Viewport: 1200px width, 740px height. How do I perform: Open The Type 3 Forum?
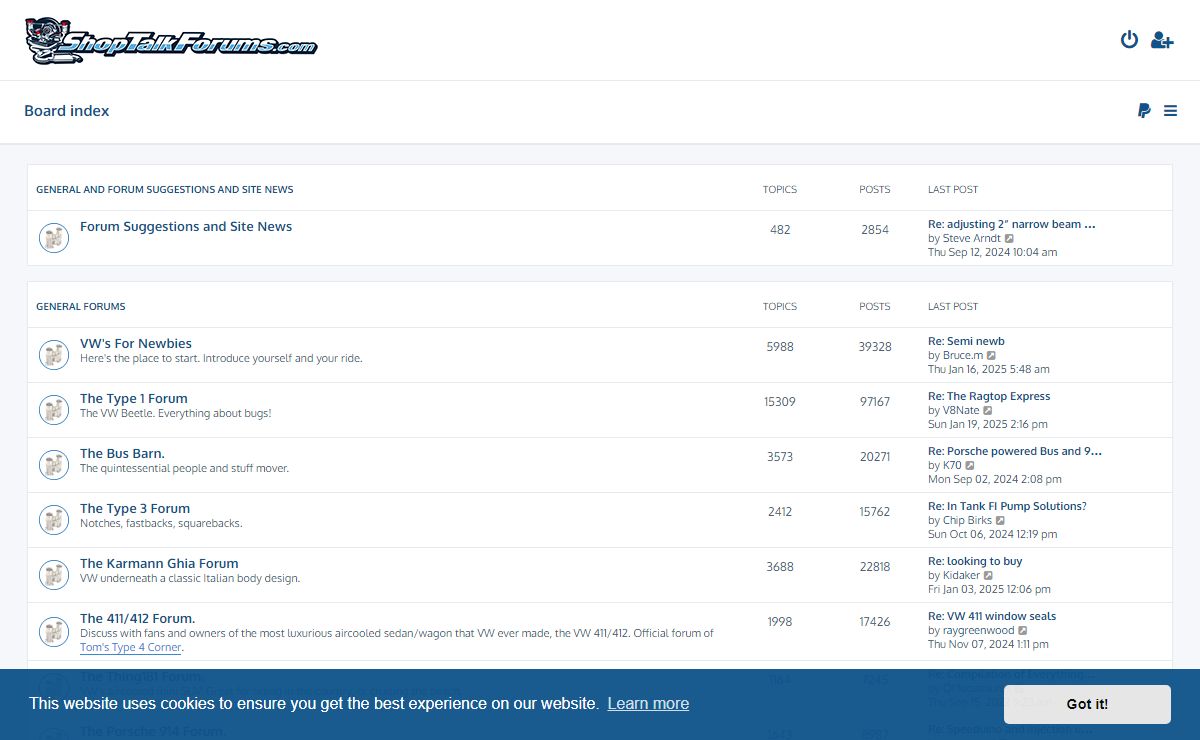click(135, 509)
